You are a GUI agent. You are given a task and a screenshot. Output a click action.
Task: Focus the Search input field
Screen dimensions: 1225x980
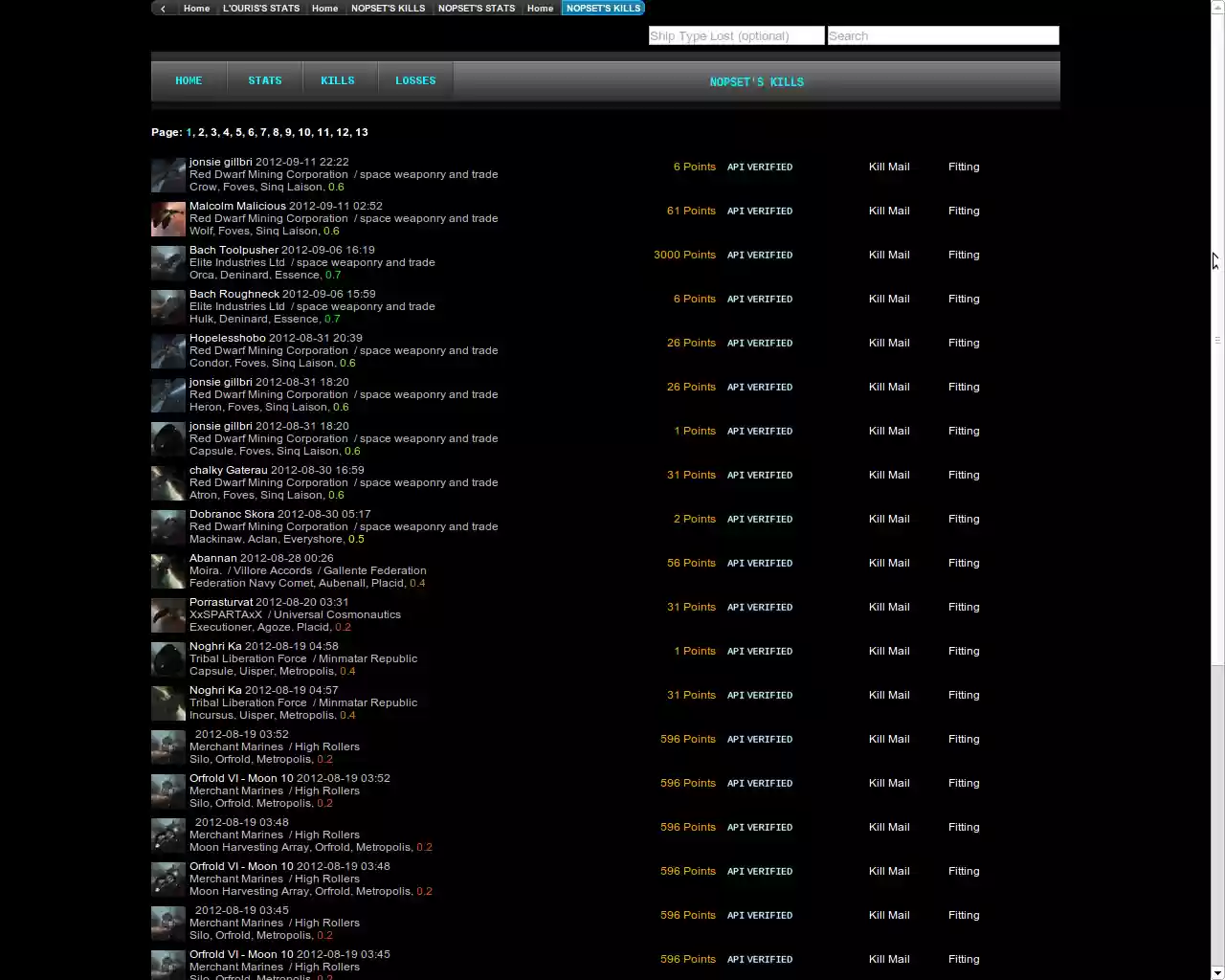pyautogui.click(x=943, y=35)
